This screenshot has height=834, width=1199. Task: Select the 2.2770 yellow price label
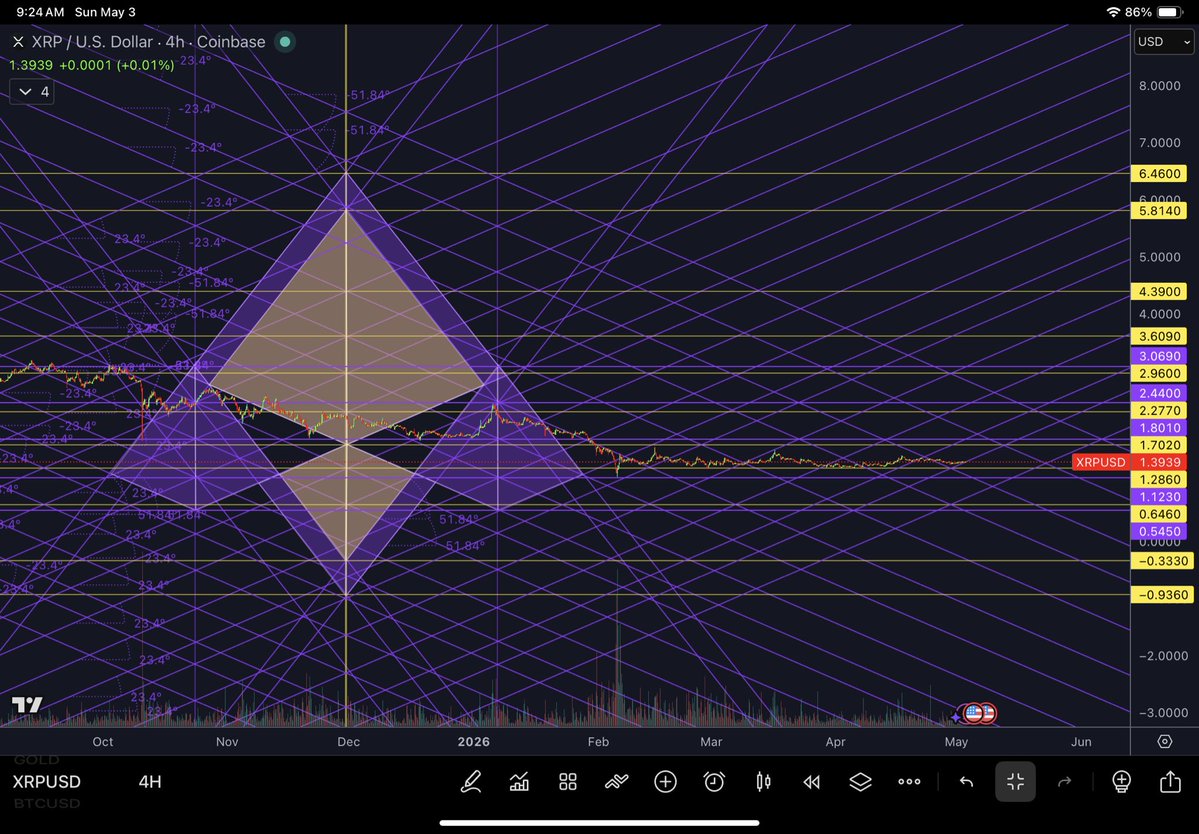click(1159, 411)
